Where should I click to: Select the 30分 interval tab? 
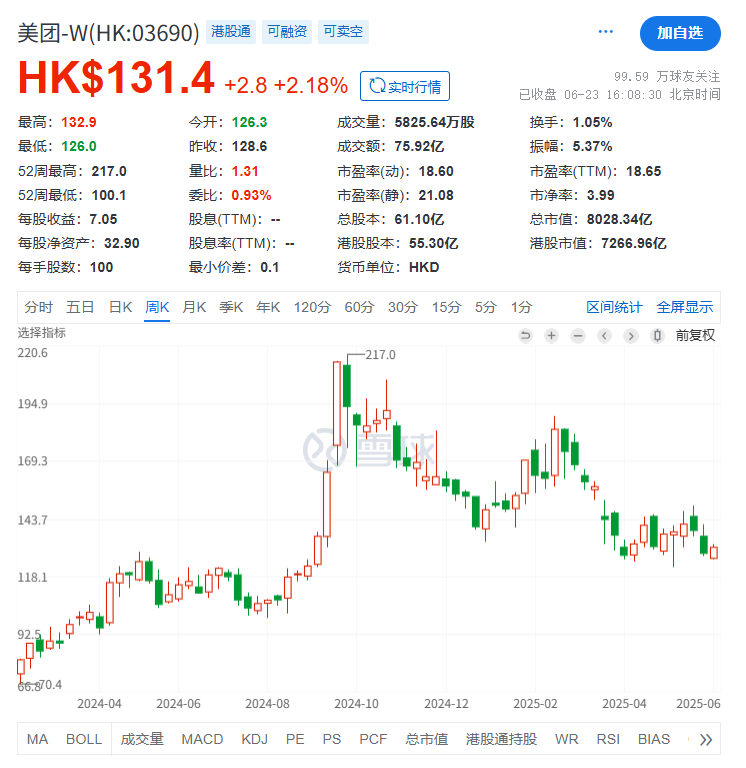tap(403, 308)
